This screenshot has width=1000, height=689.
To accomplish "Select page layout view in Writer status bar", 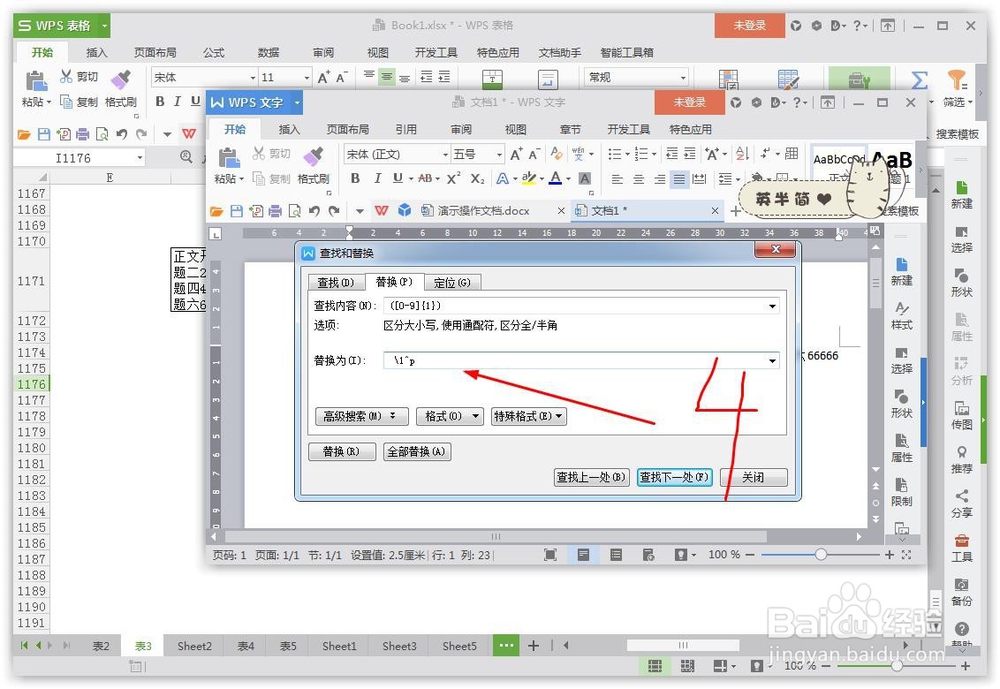I will point(583,555).
